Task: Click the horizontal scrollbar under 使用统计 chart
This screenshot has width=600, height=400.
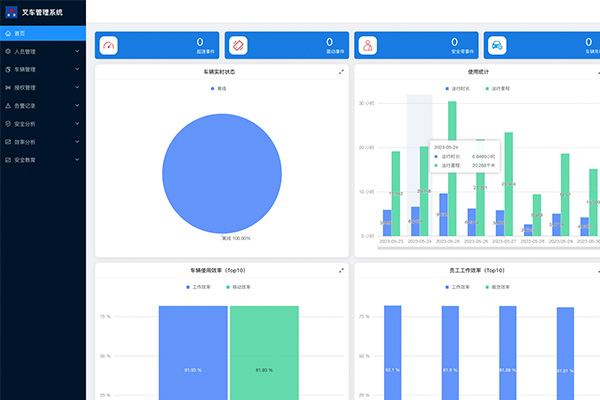Action: pyautogui.click(x=489, y=248)
